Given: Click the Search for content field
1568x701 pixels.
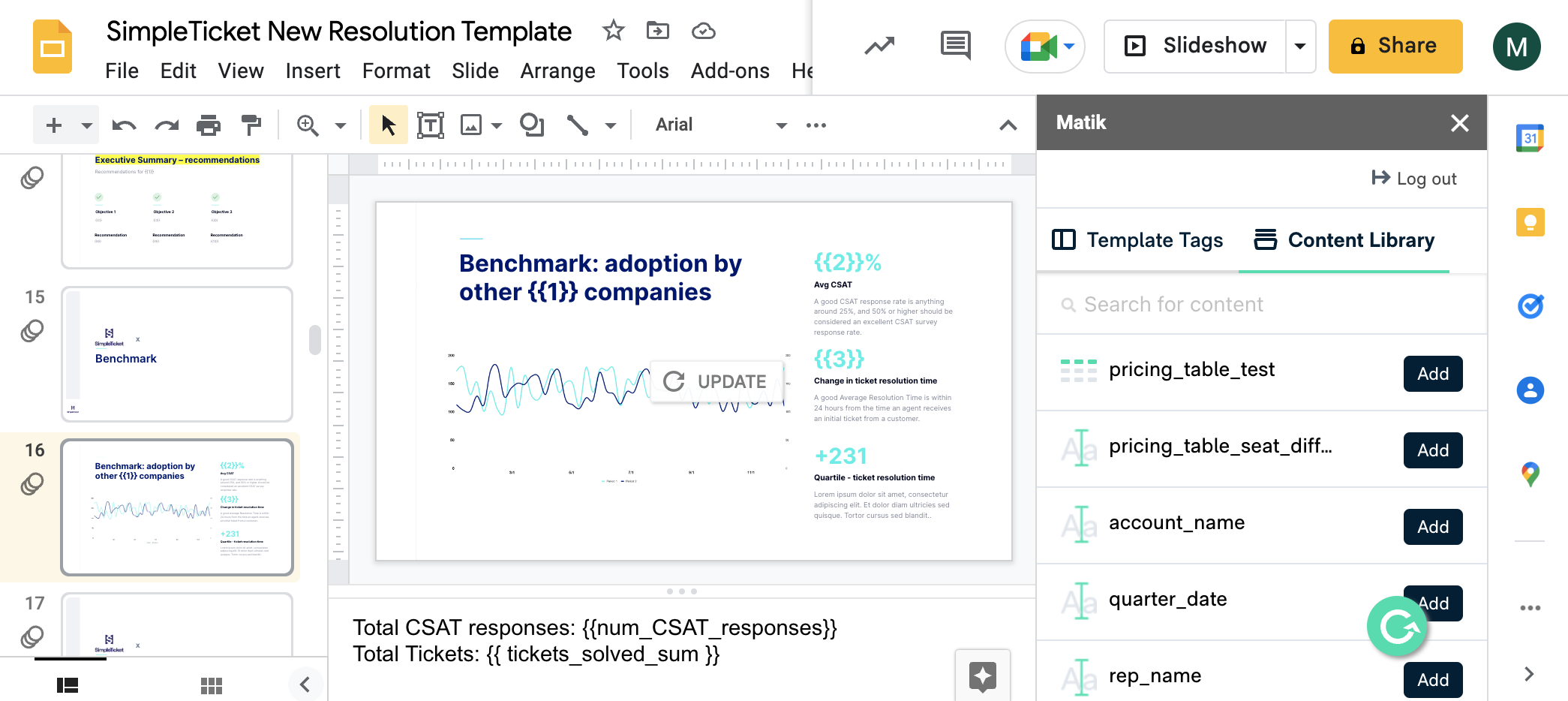Looking at the screenshot, I should [x=1260, y=305].
